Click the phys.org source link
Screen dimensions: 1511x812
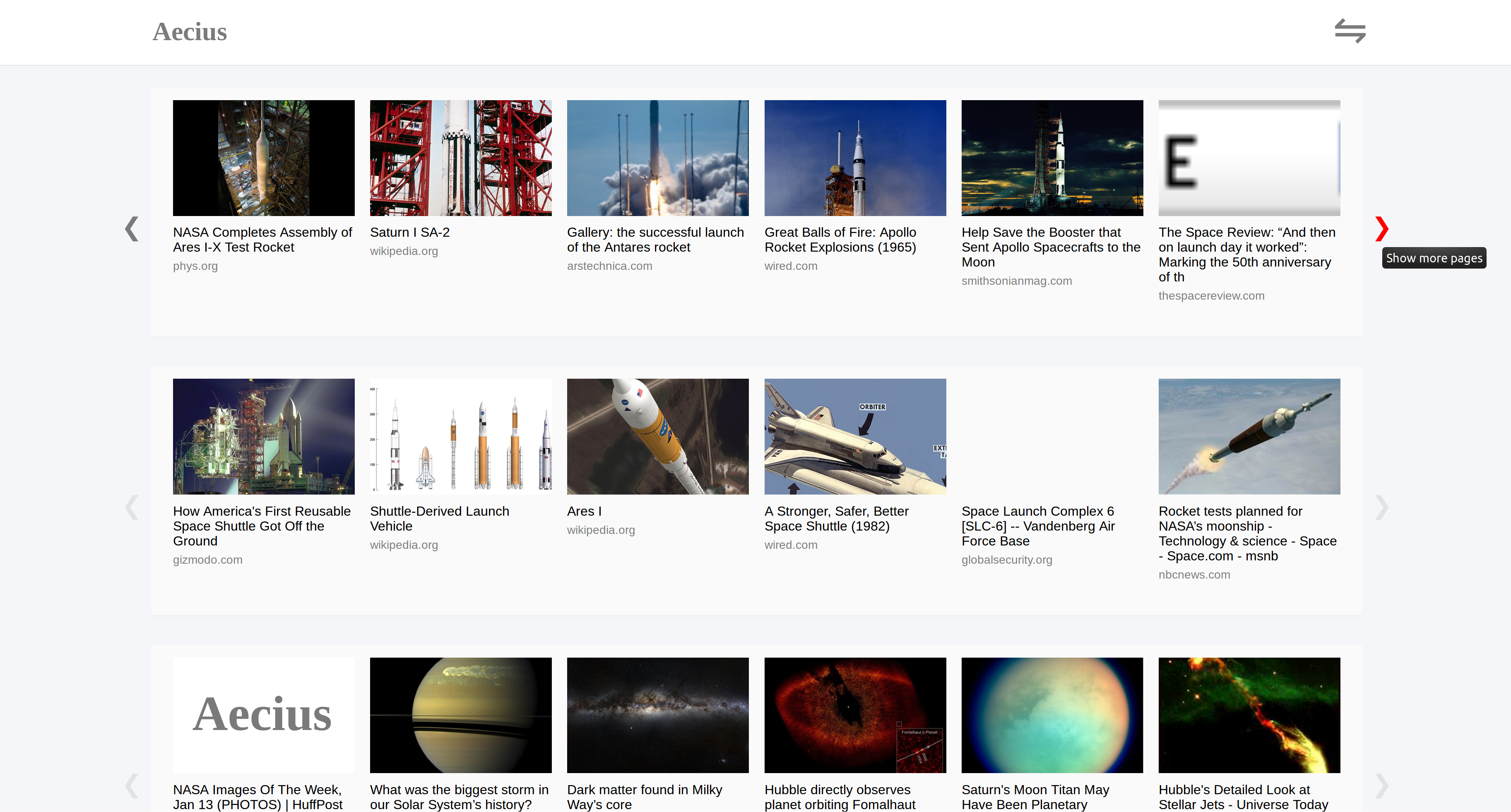pyautogui.click(x=195, y=266)
